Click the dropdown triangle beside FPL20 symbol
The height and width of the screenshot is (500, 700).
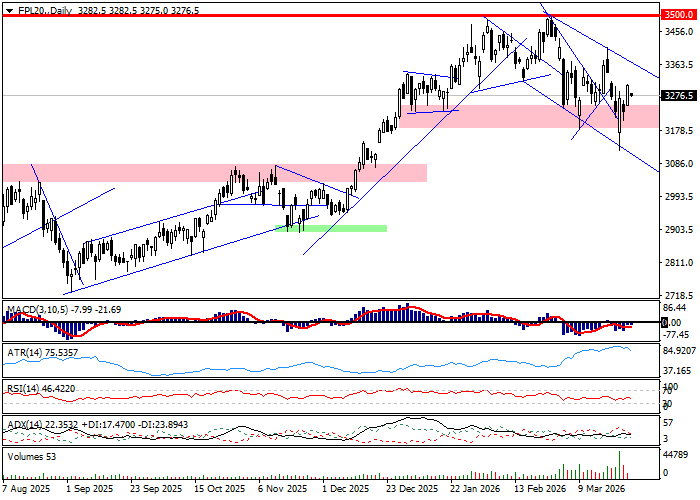click(7, 9)
